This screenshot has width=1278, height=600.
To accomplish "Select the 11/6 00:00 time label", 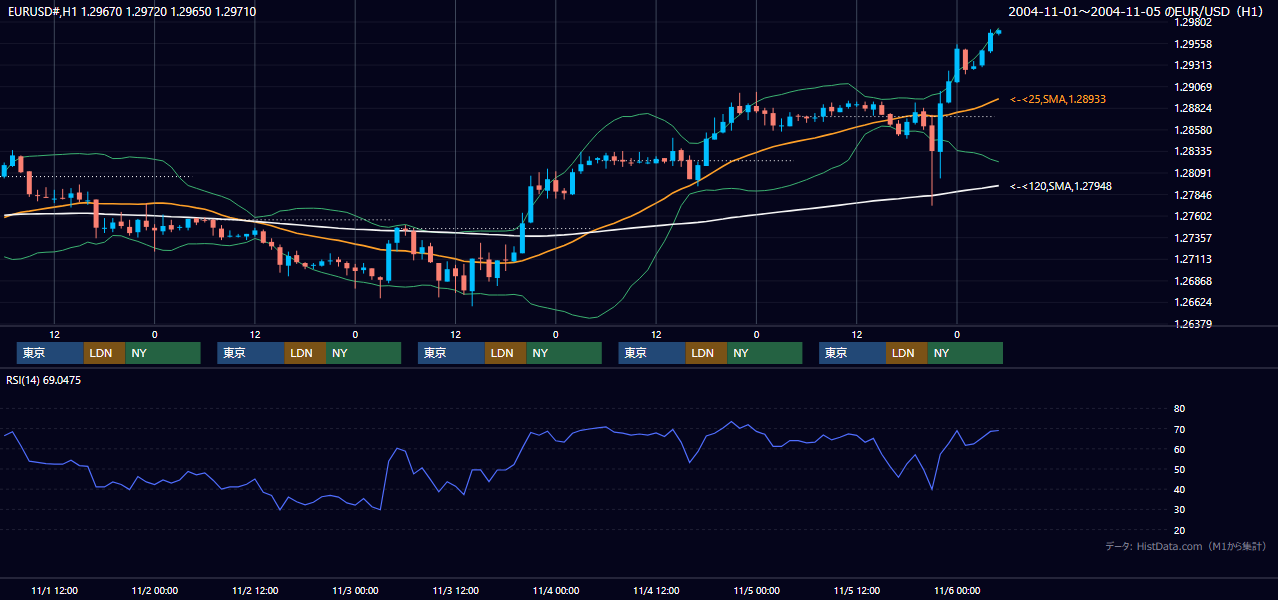I will [957, 590].
